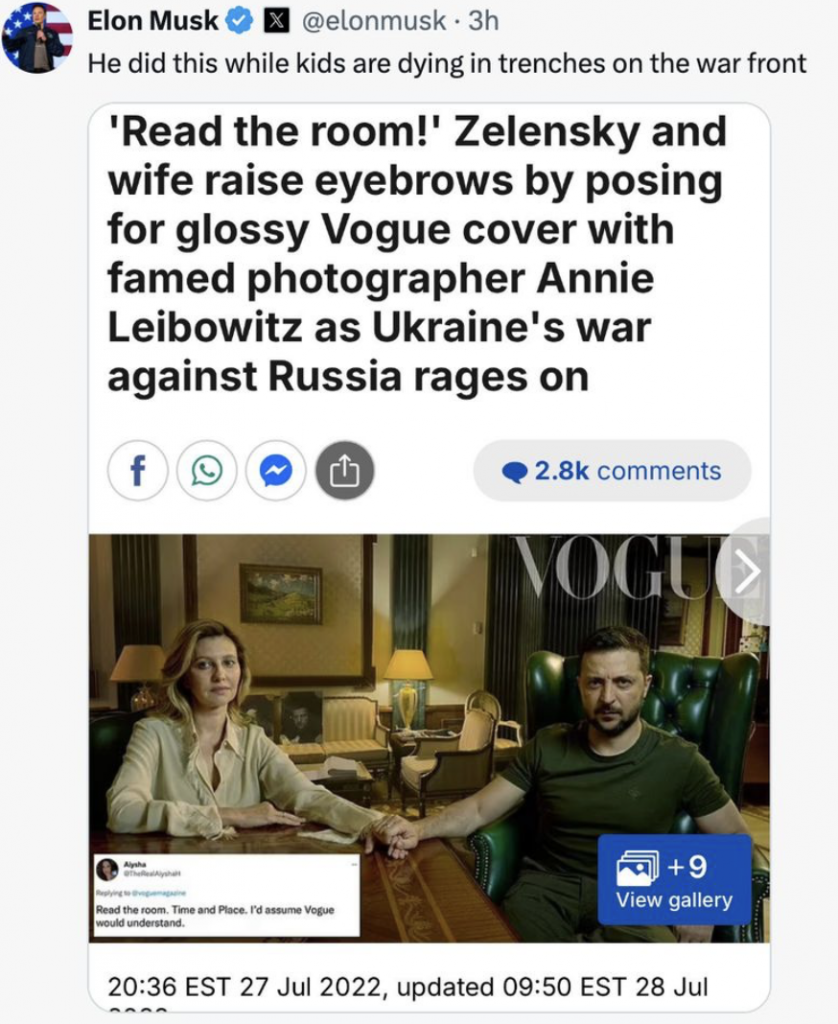
Task: Open Elon Musk's profile avatar
Action: click(x=37, y=37)
